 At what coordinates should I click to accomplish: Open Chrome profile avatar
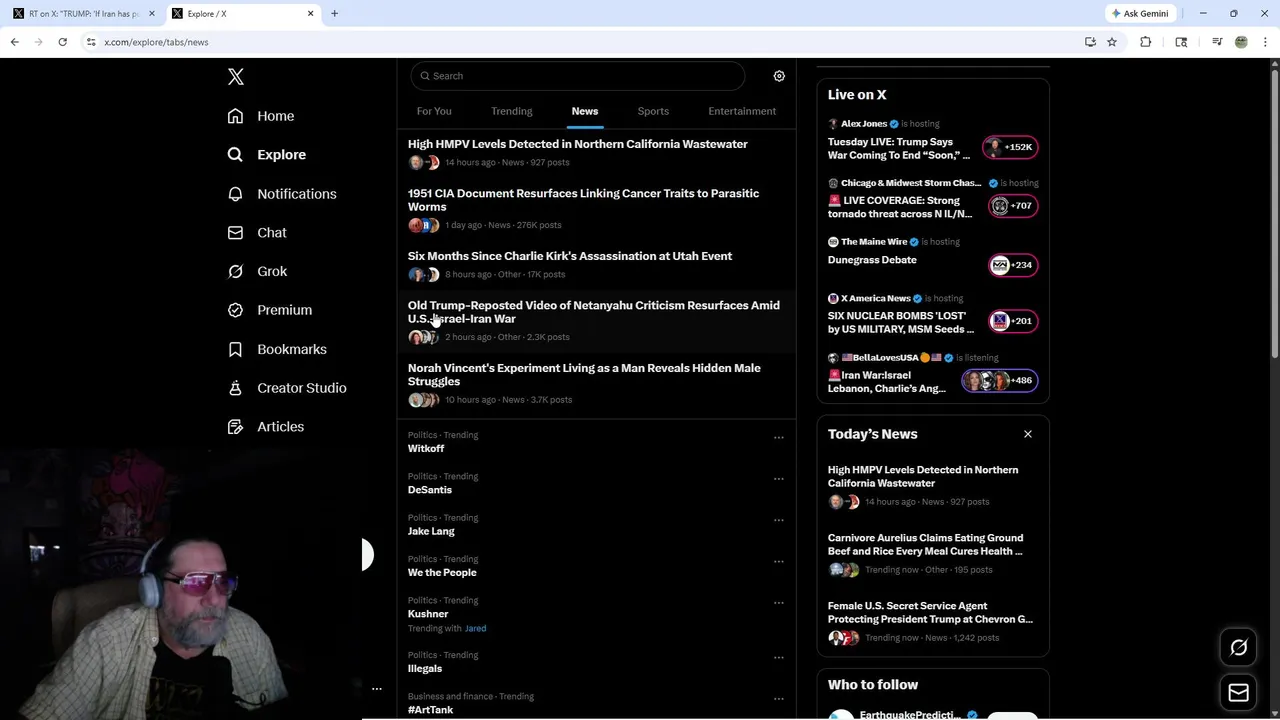(1241, 42)
